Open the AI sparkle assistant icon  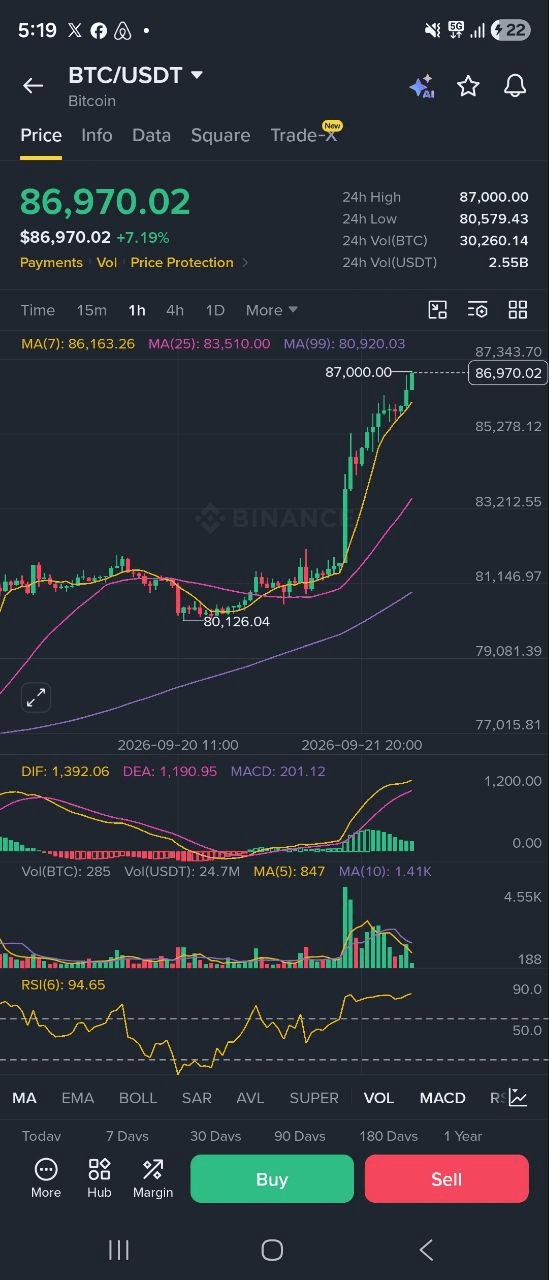421,86
